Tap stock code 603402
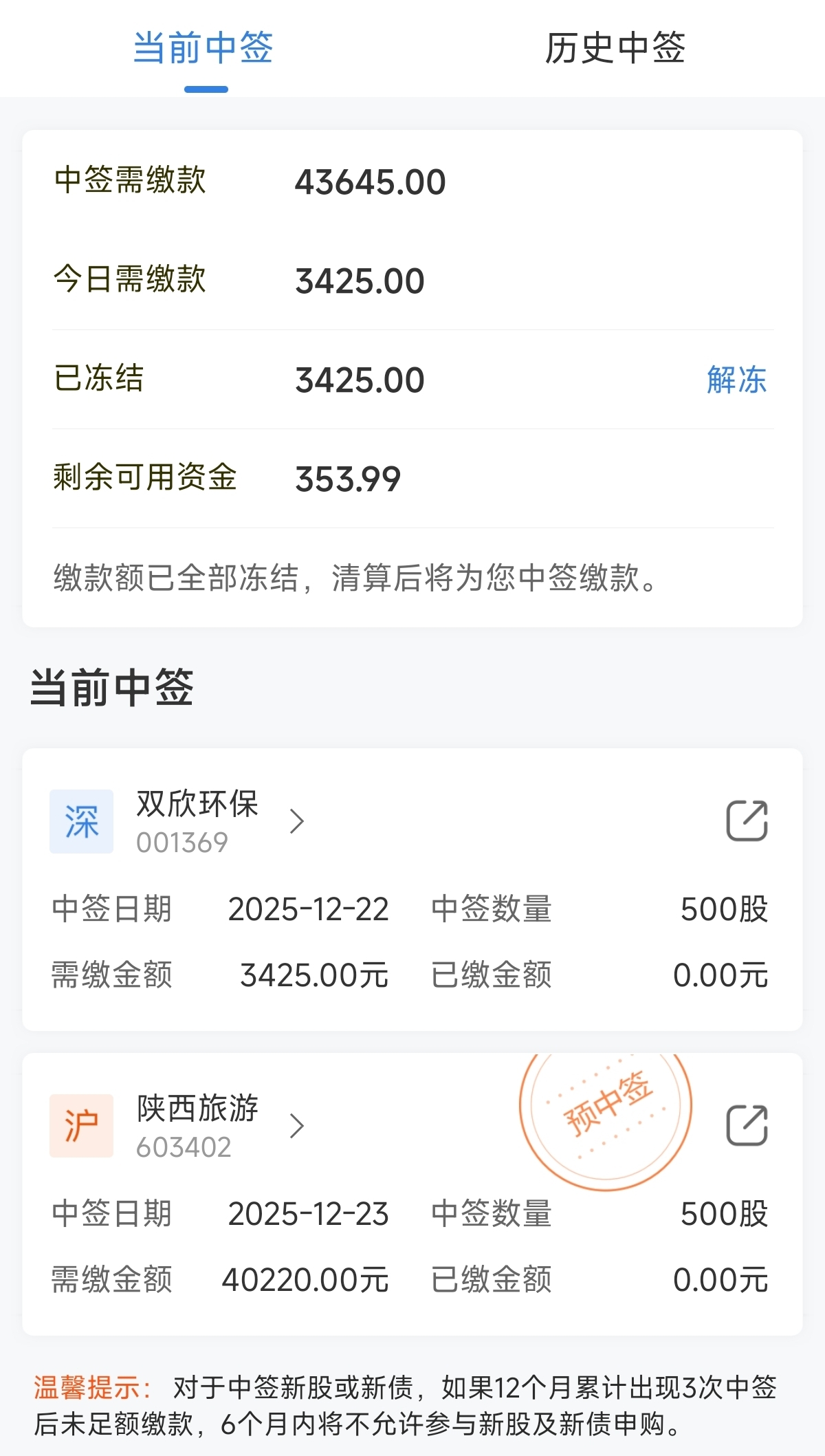This screenshot has height=1456, width=825. tap(184, 1147)
